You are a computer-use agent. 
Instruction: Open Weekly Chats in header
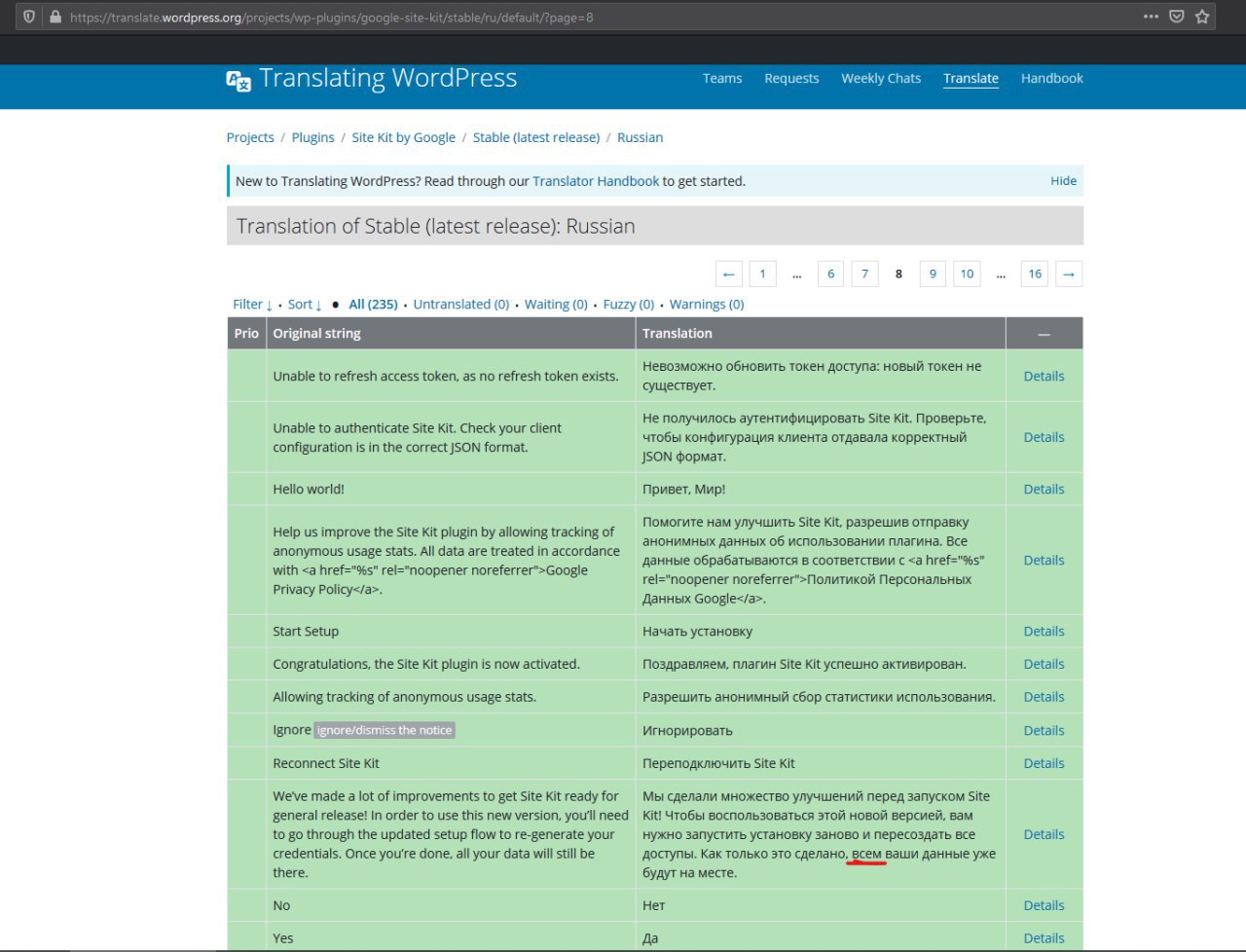[881, 78]
